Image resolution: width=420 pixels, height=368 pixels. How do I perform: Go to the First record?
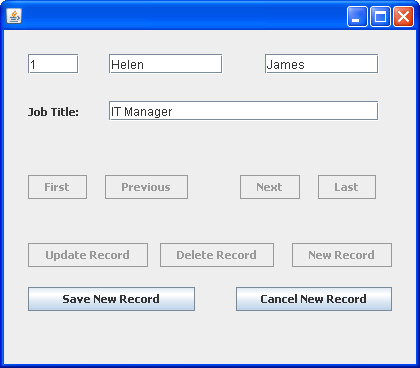(x=57, y=187)
